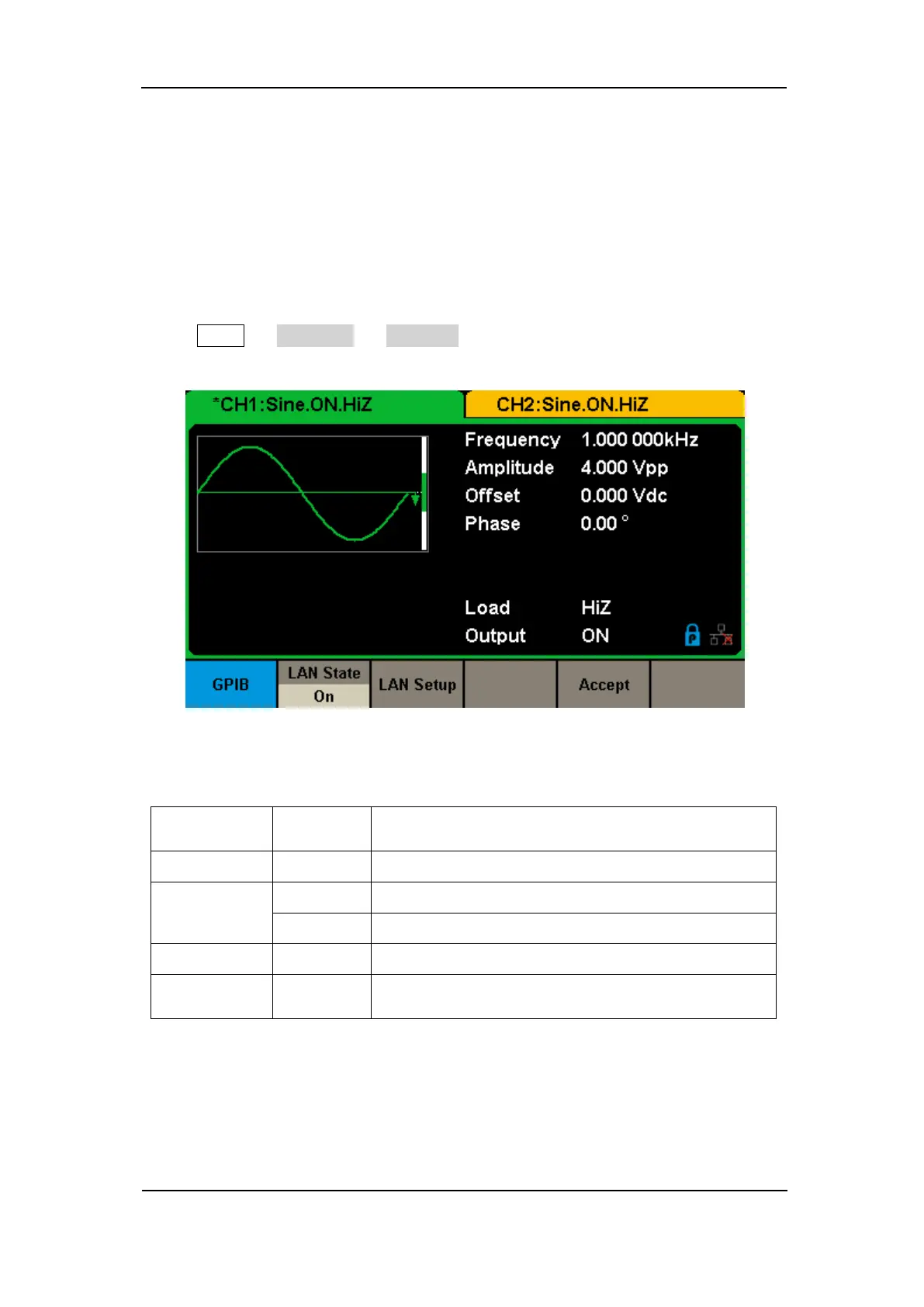
Task: Click the white outlined key box above screen
Action: click(220, 335)
